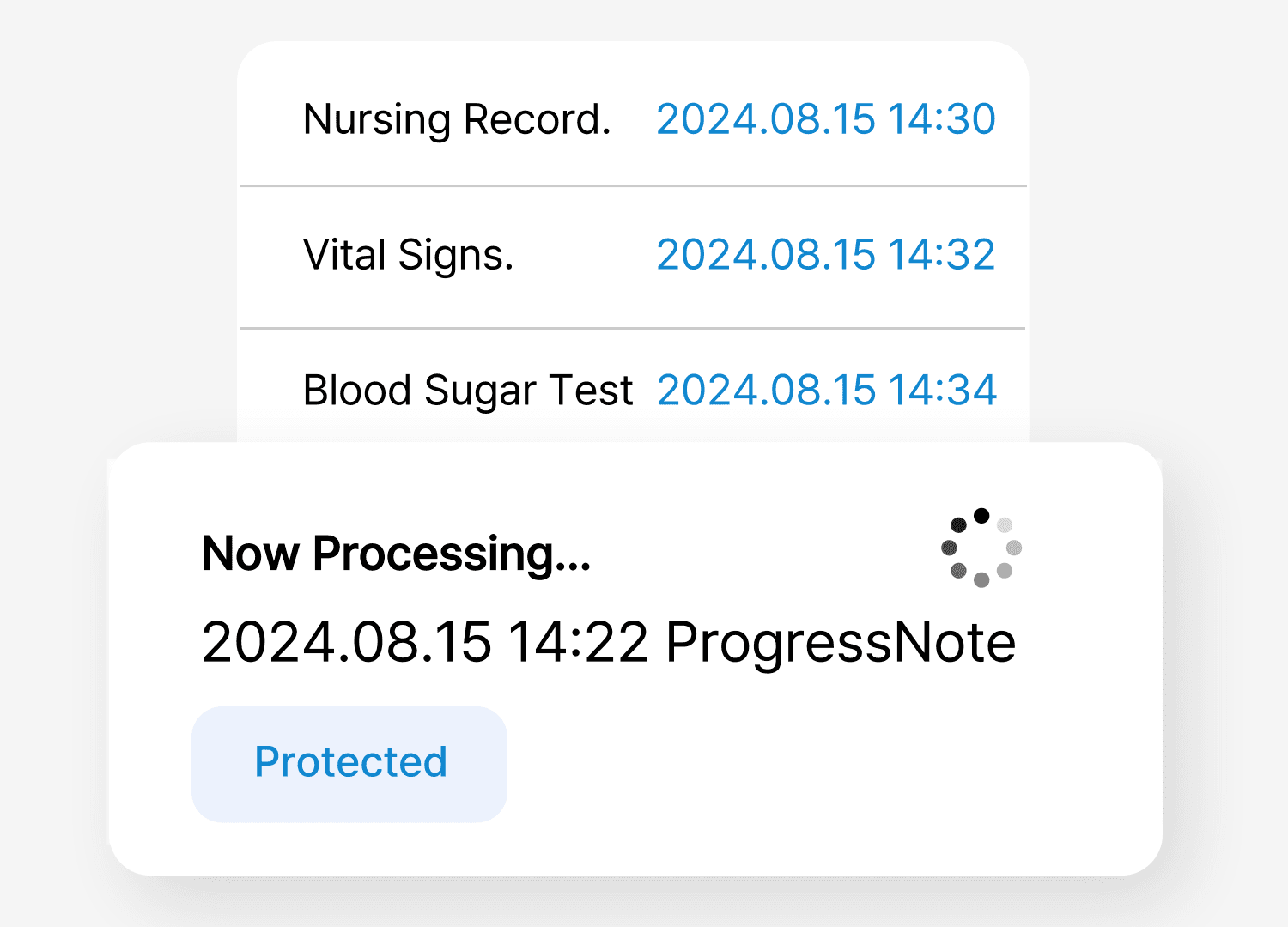This screenshot has width=1288, height=927.
Task: Click the 2024.08.15 14:30 timestamp link
Action: (826, 118)
